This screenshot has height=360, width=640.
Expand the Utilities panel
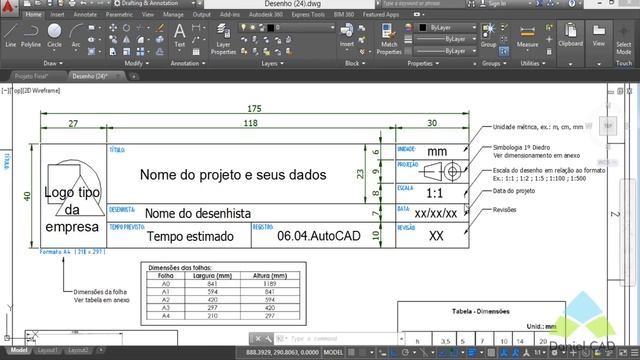533,63
